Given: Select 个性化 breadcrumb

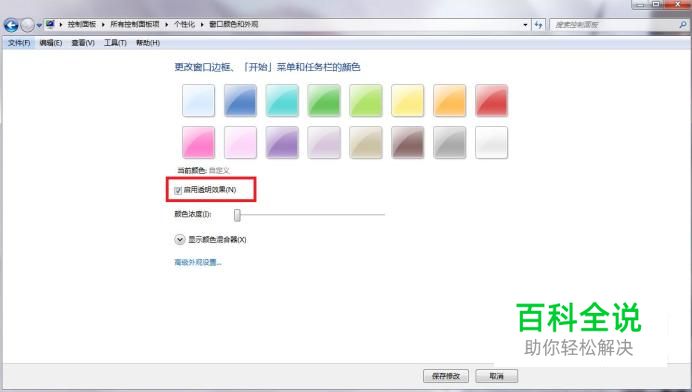Looking at the screenshot, I should point(184,24).
